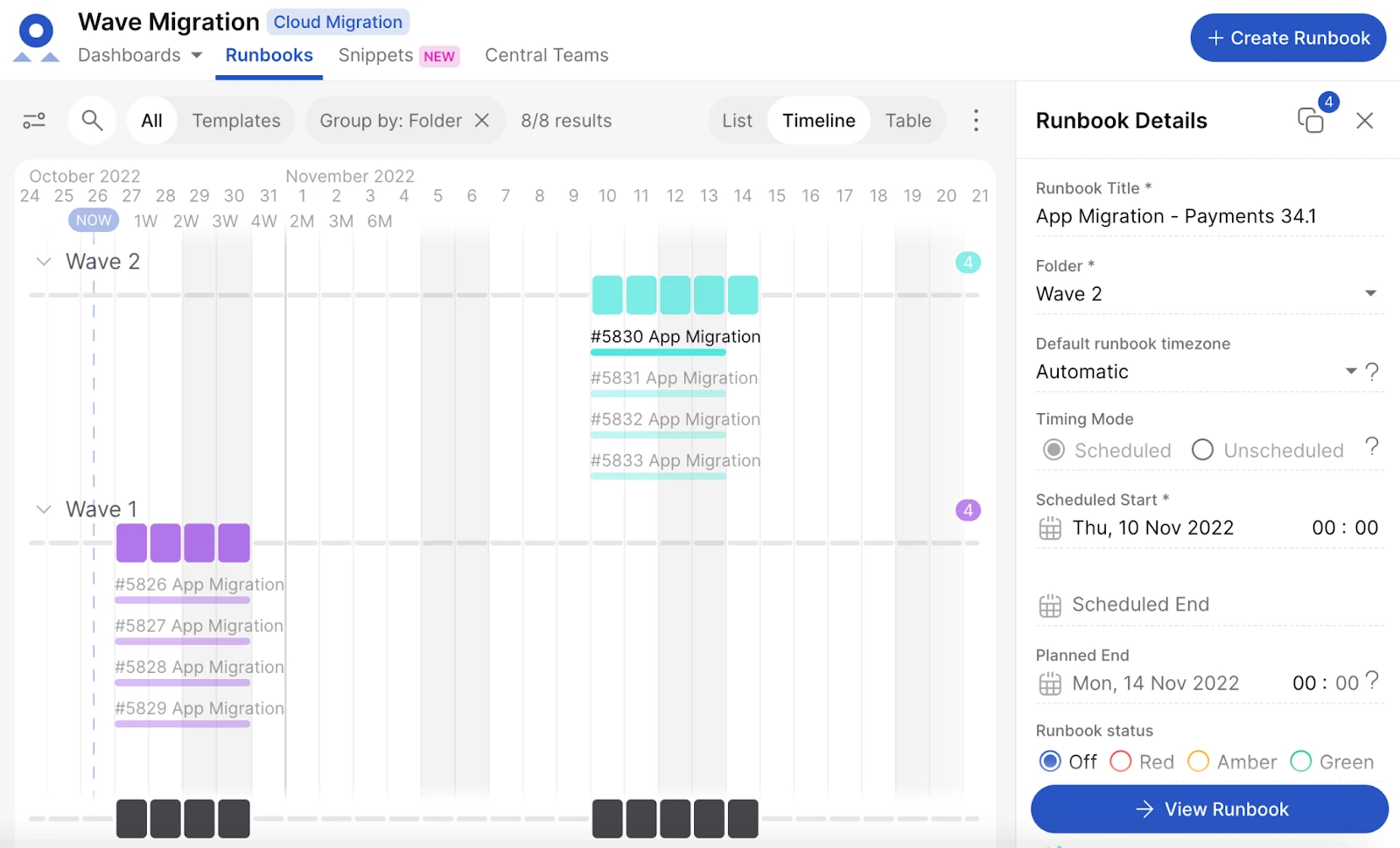Click the company logo in top left
The image size is (1400, 848).
point(34,35)
